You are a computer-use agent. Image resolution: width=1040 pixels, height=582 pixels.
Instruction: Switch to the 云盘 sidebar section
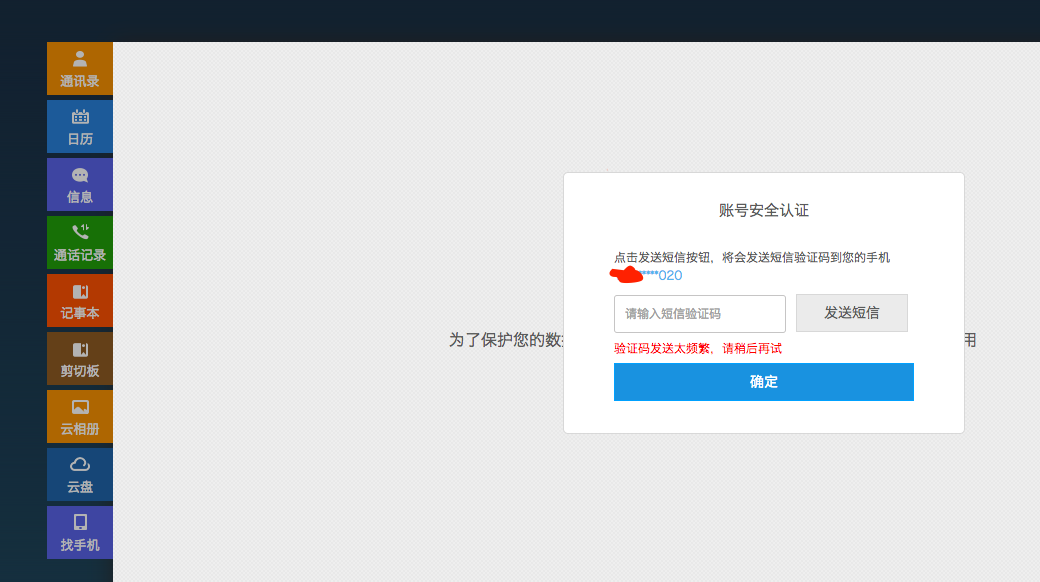tap(80, 473)
